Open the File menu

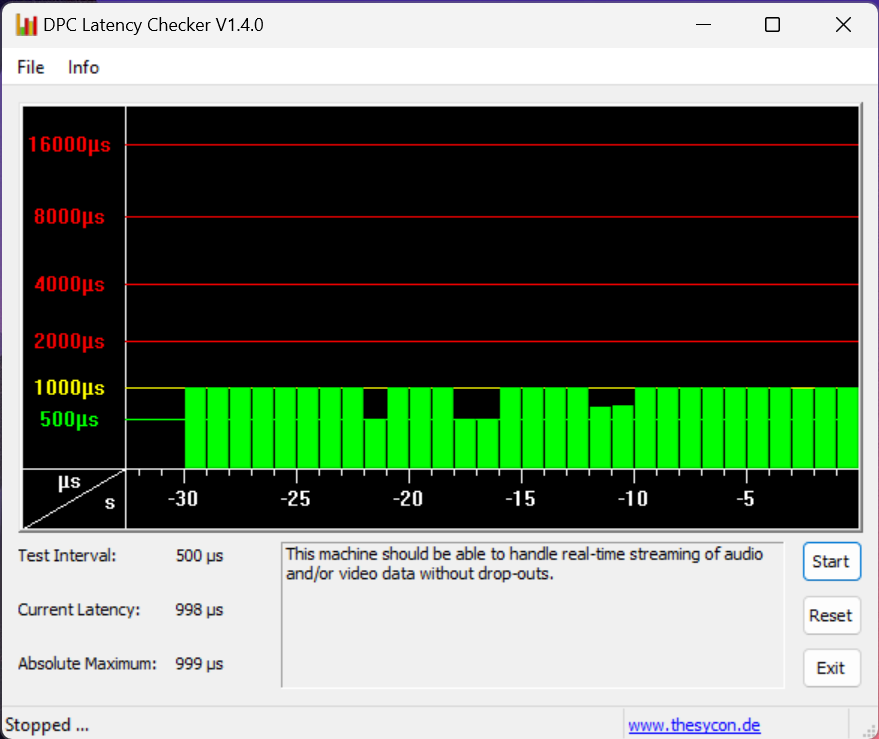(30, 67)
